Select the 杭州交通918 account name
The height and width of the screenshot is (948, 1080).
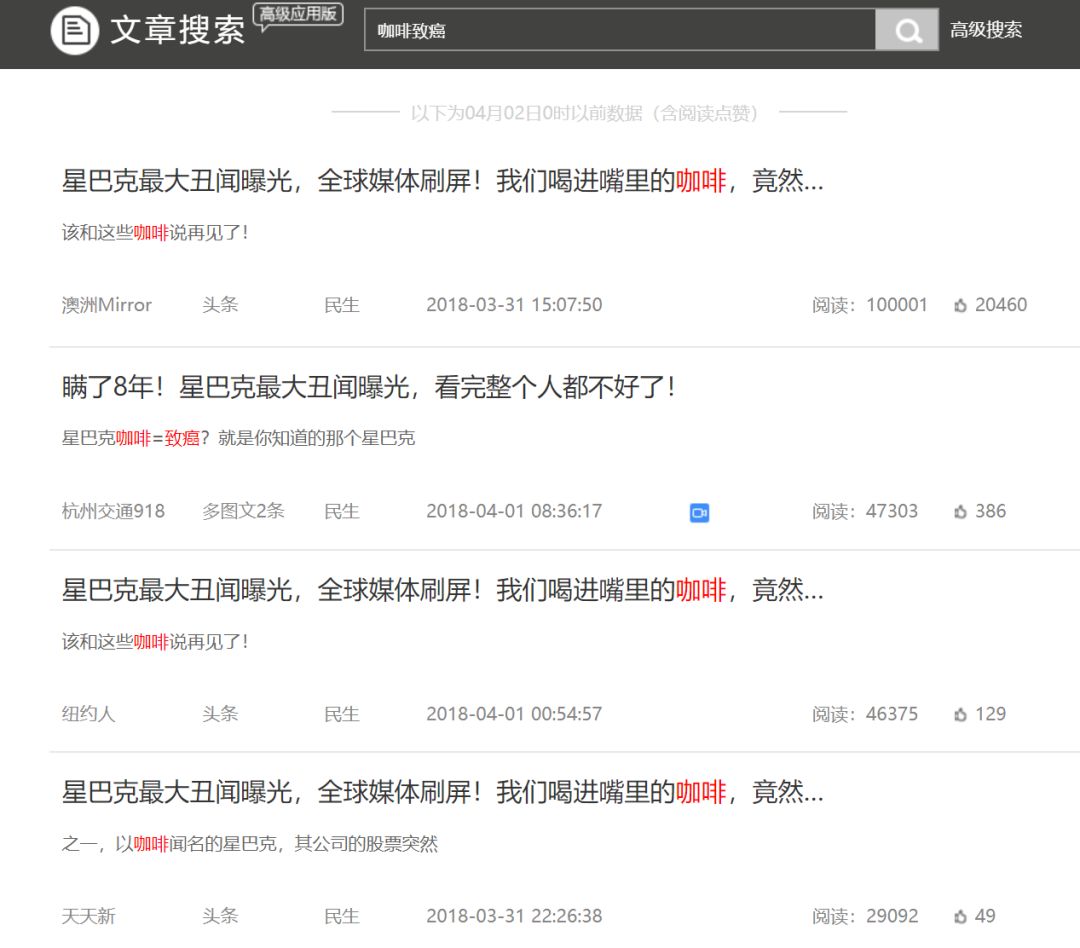click(113, 511)
